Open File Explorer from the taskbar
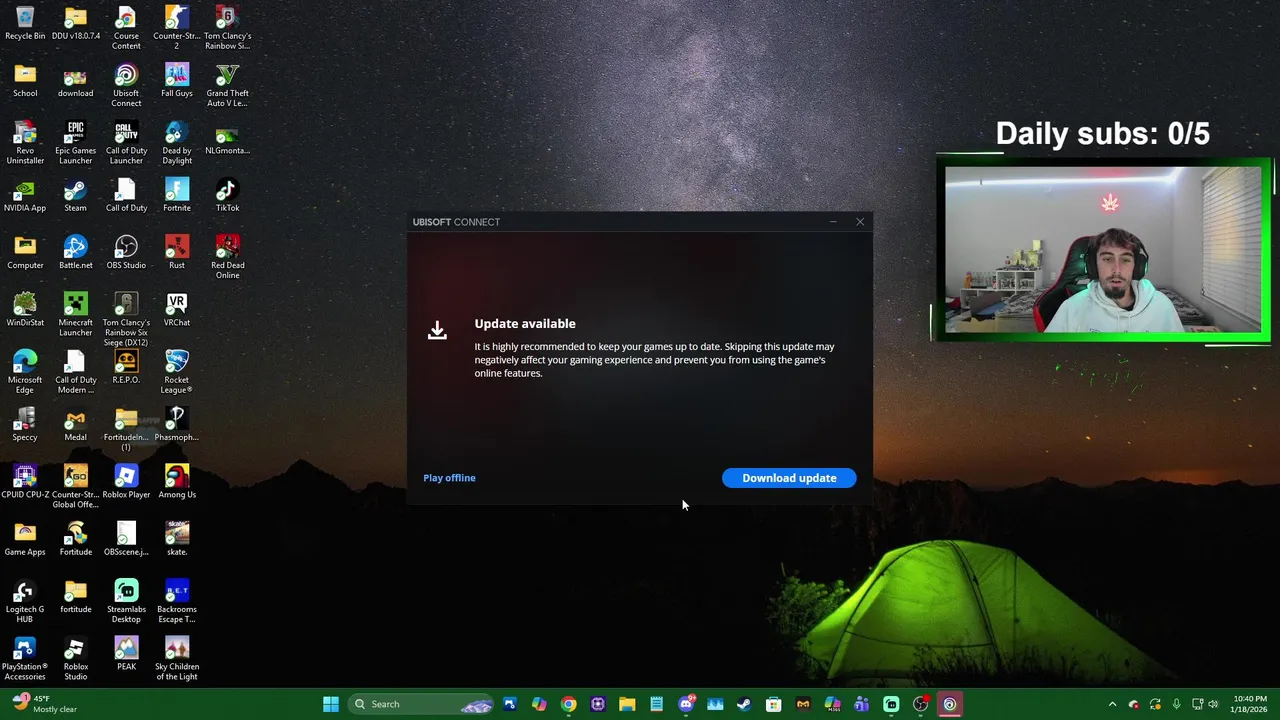 (627, 704)
